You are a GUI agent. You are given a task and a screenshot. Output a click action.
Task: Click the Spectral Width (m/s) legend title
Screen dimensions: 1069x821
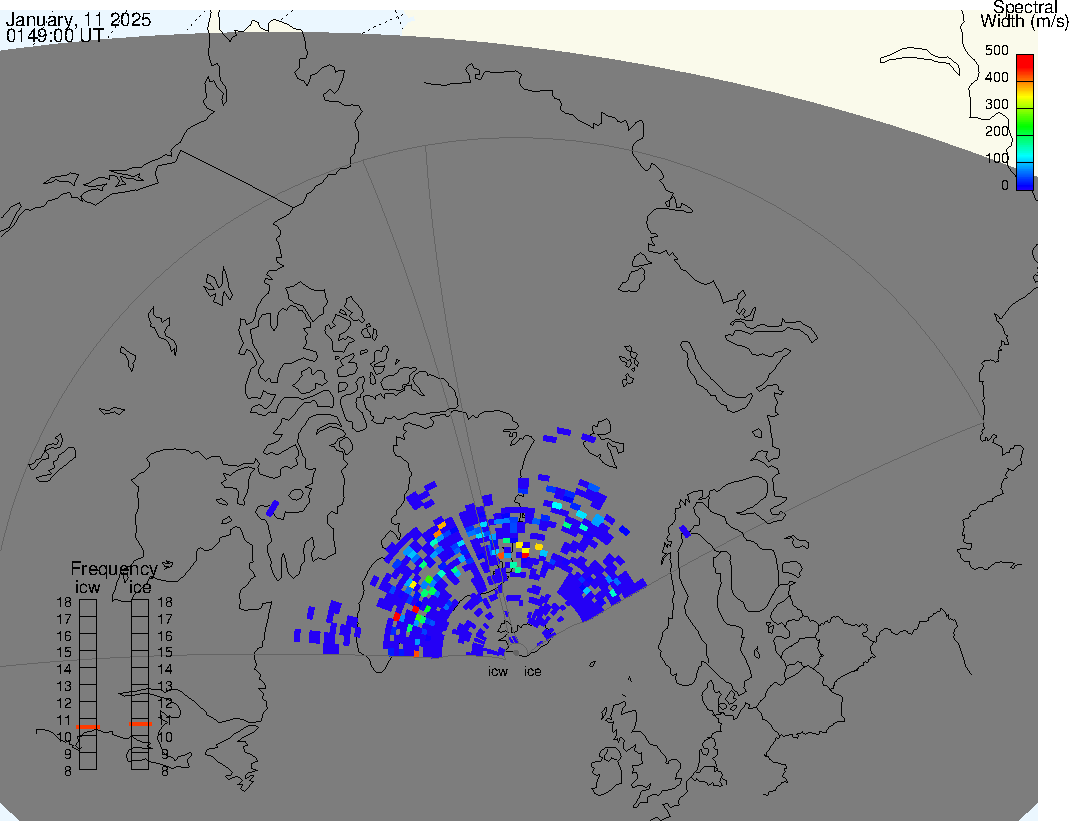coord(1025,14)
